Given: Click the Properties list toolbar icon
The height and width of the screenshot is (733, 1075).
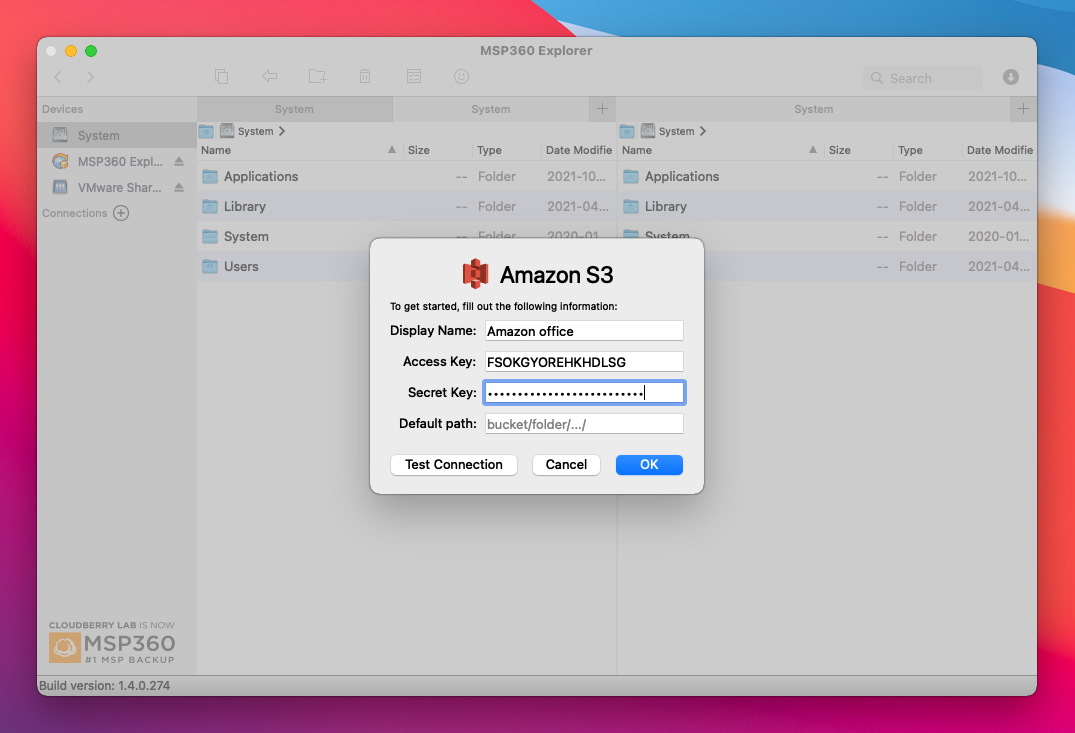Looking at the screenshot, I should [413, 76].
